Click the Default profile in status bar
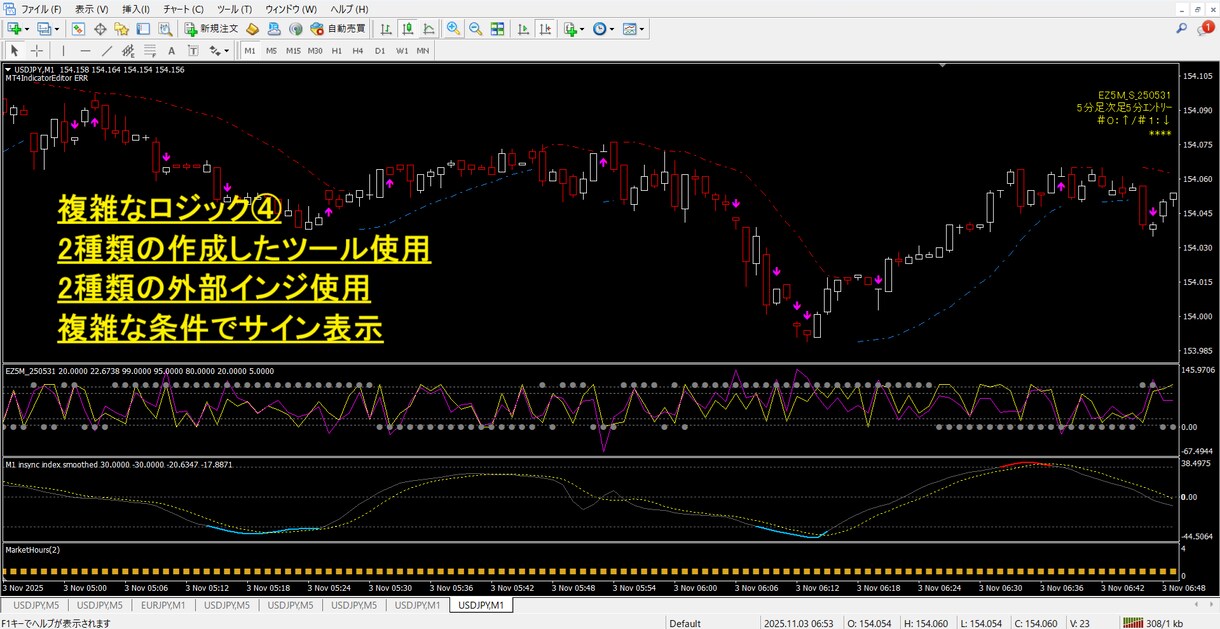Screen dimensions: 1220x629 (685, 623)
